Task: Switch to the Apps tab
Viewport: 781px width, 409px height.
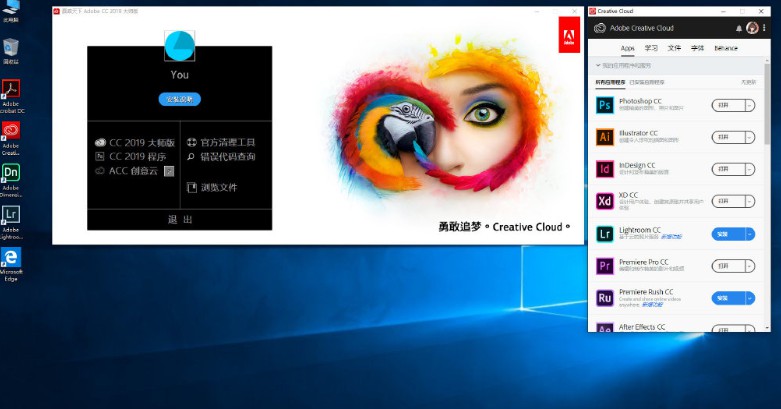Action: (x=628, y=48)
